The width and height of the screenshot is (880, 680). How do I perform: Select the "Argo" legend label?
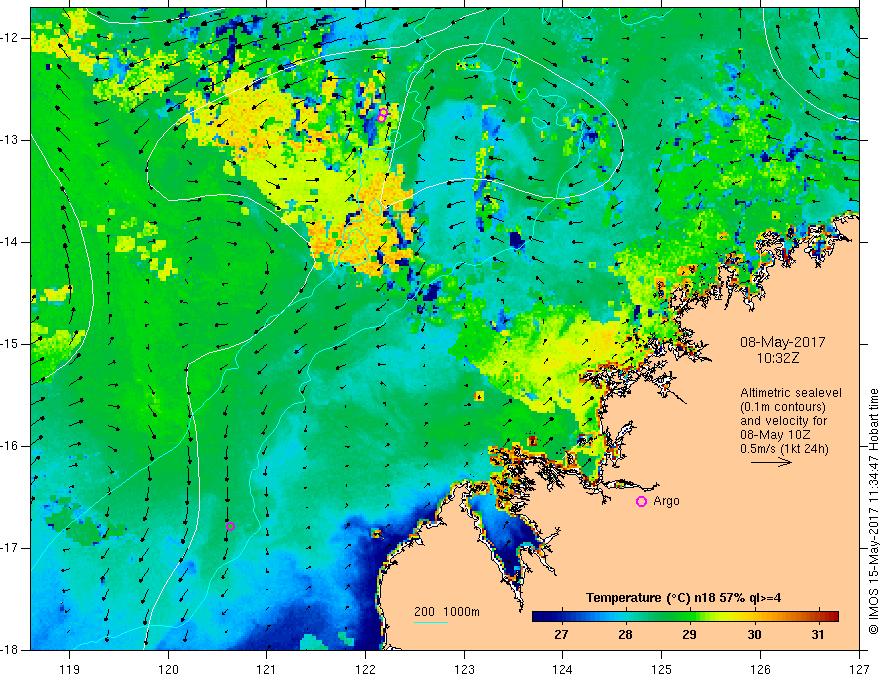pos(666,501)
